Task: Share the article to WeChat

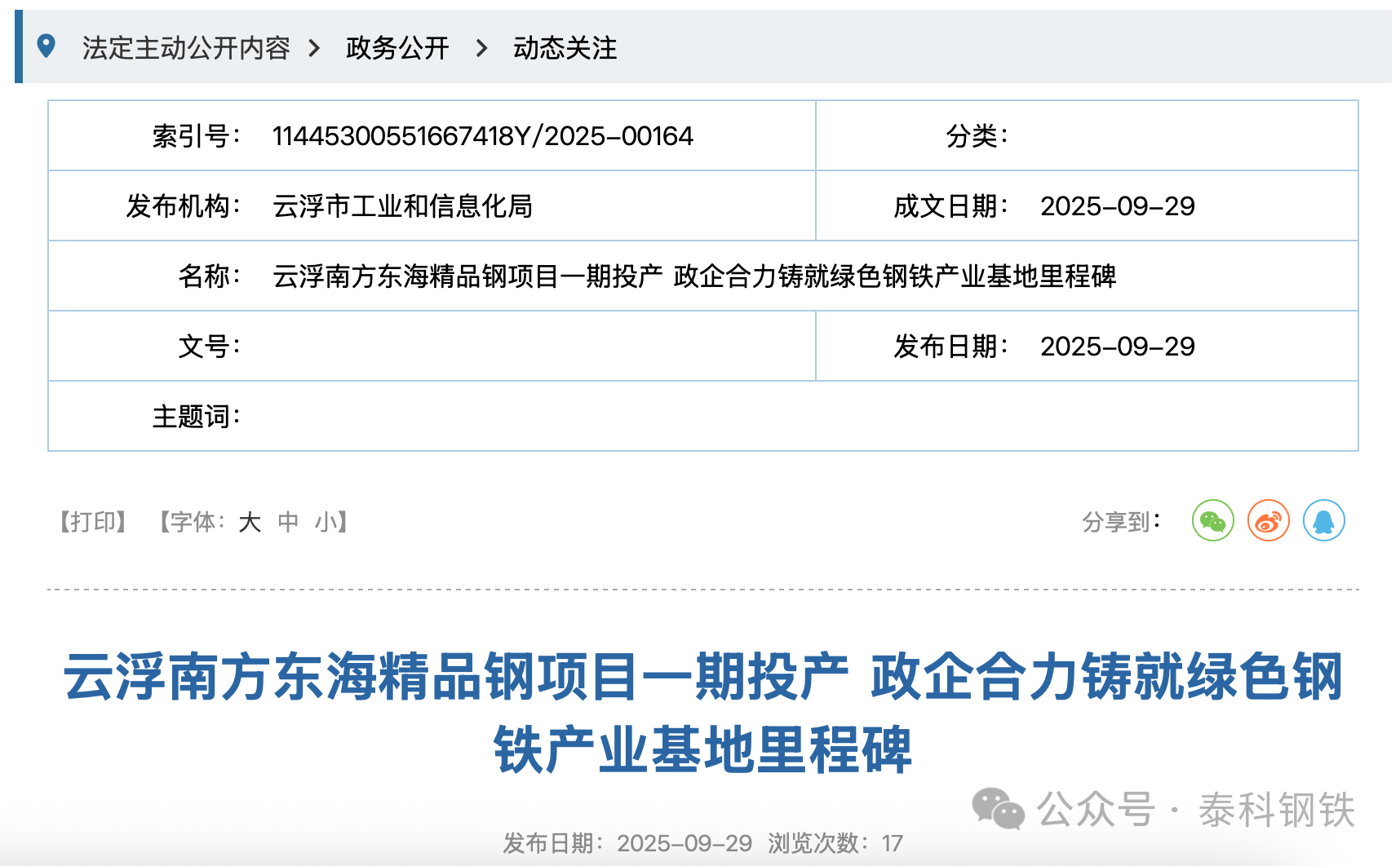Action: click(1212, 521)
